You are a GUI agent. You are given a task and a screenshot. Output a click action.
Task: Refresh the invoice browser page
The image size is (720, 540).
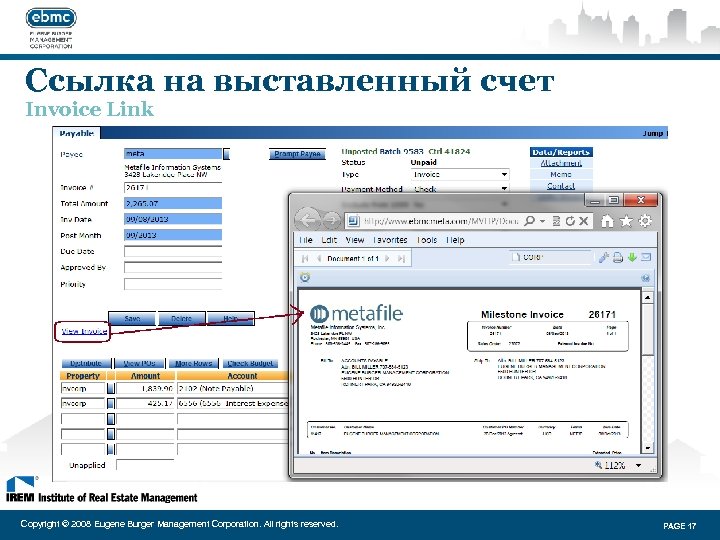click(570, 221)
